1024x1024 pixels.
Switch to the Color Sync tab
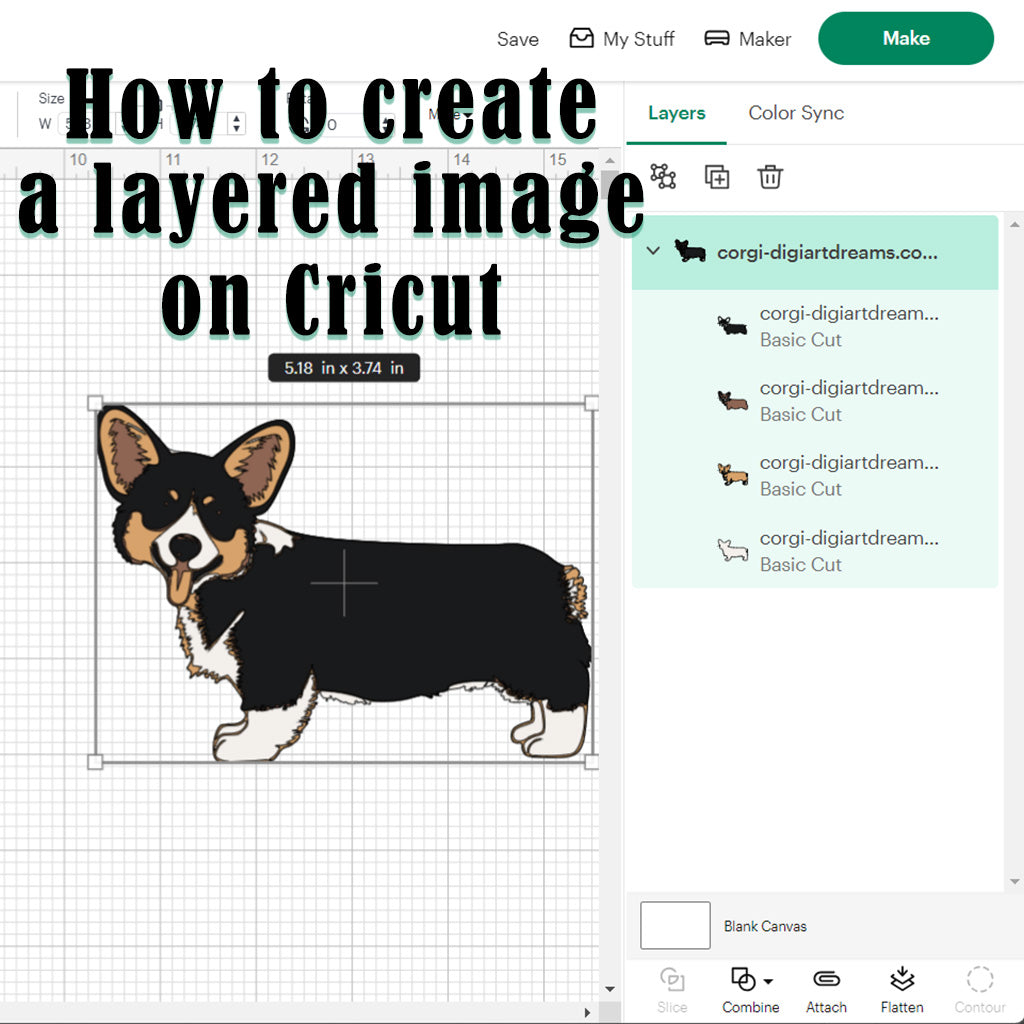[796, 114]
